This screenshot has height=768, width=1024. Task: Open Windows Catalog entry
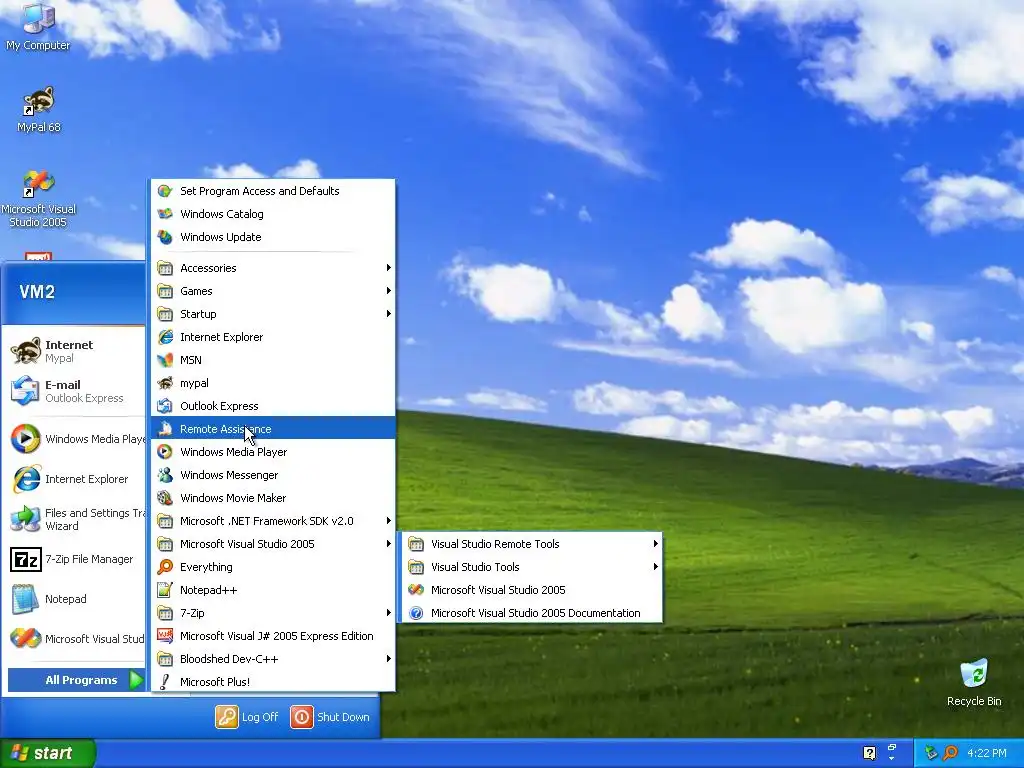click(273, 214)
